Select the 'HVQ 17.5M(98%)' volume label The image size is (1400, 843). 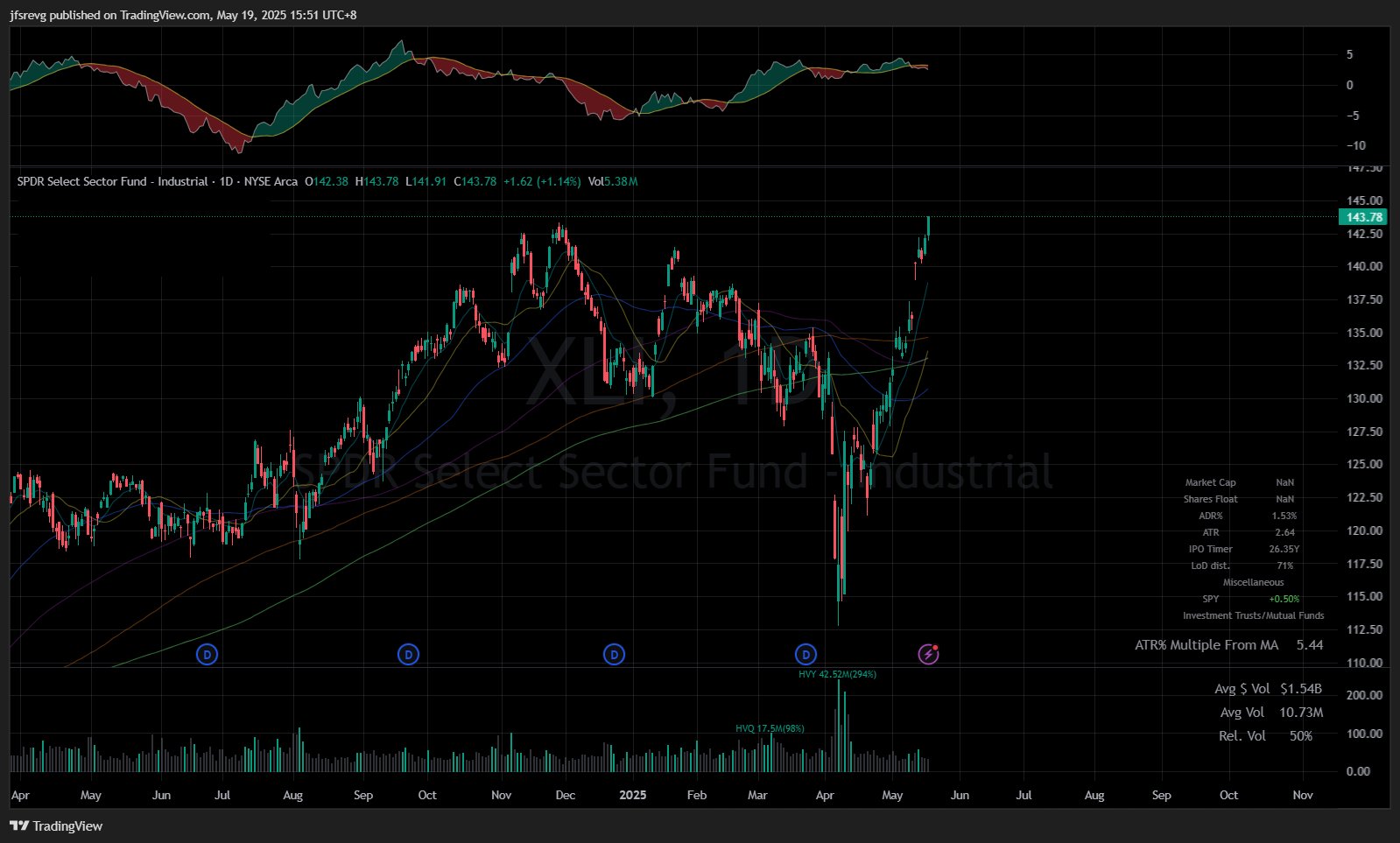770,728
